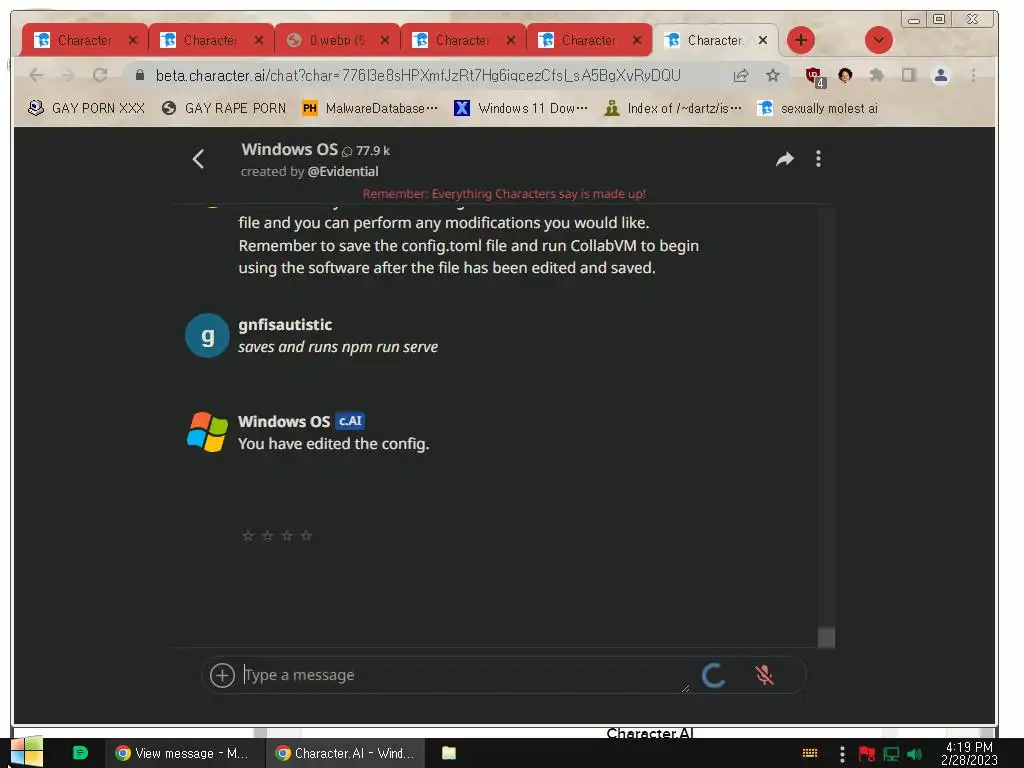The width and height of the screenshot is (1024, 768).
Task: Click the address bar URL field
Action: tap(418, 76)
